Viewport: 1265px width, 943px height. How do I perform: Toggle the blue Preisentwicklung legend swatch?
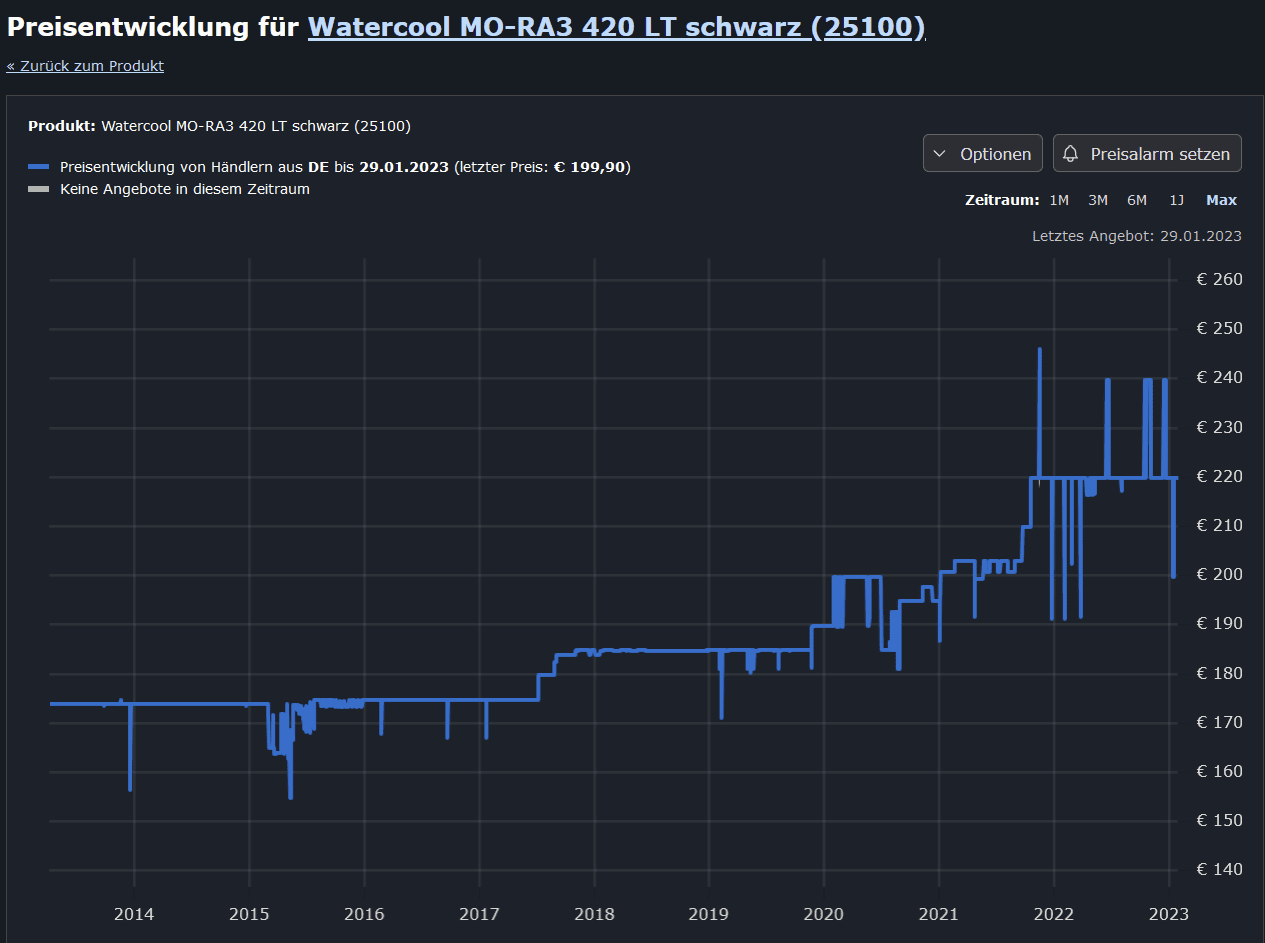click(38, 167)
